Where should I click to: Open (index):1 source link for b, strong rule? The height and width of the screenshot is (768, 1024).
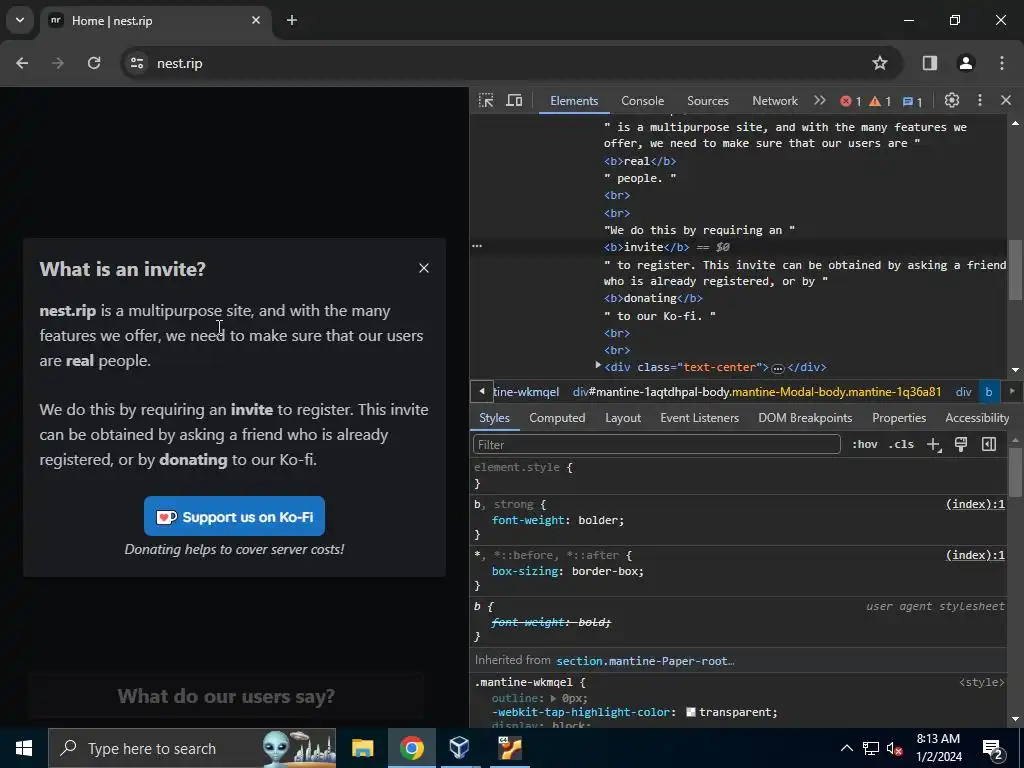[975, 504]
